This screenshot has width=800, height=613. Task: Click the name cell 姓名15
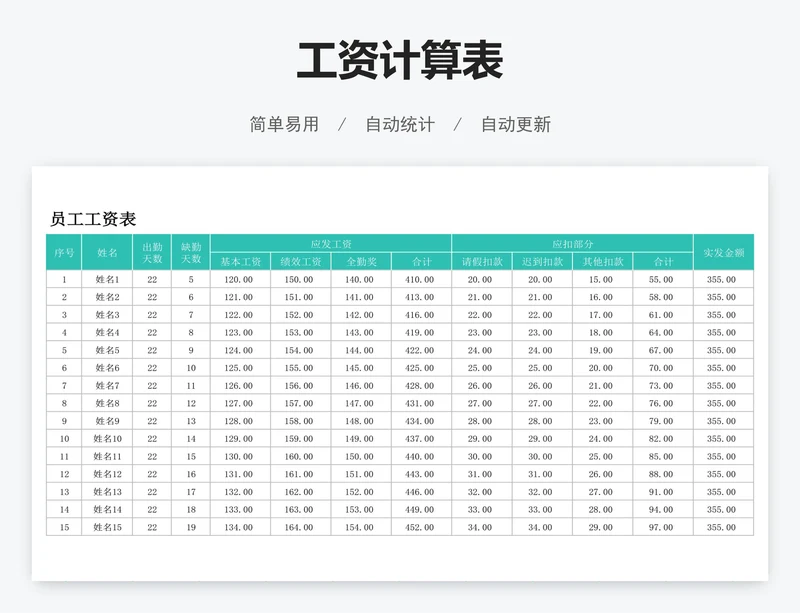107,527
